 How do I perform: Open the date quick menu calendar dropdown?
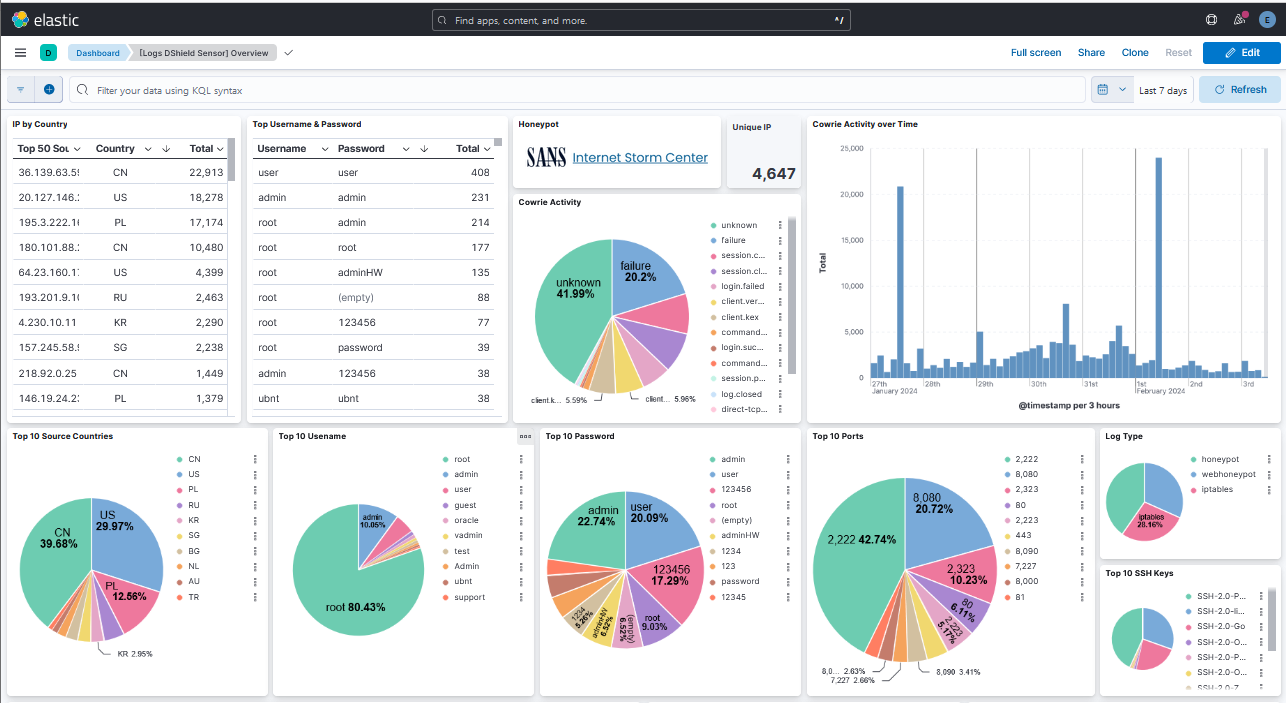[x=1110, y=90]
